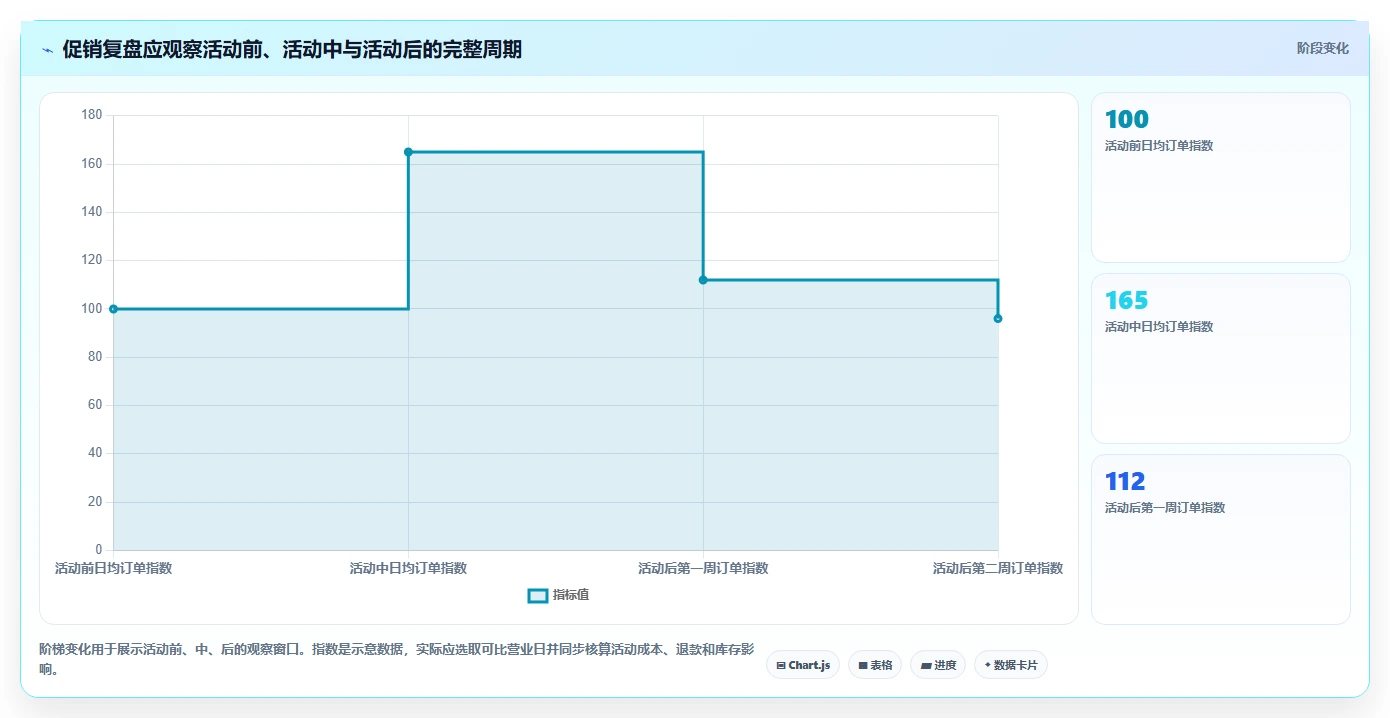Click the Chart.js tag
This screenshot has width=1390, height=718.
pyautogui.click(x=802, y=665)
